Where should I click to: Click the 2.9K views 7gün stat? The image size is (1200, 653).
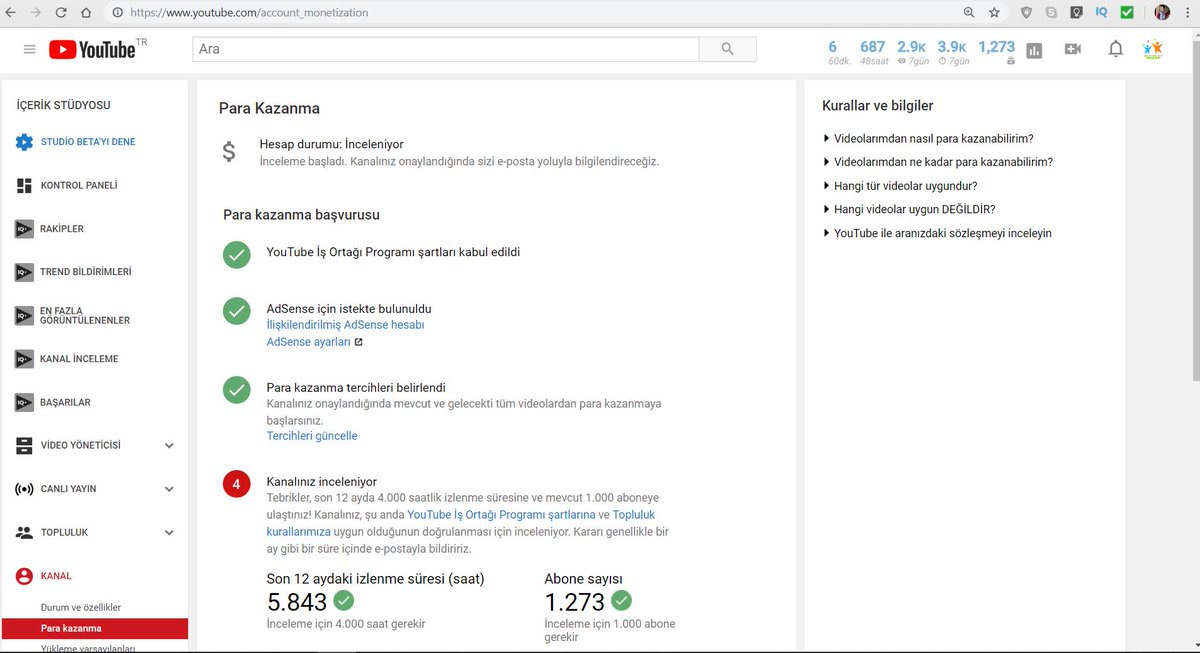pyautogui.click(x=912, y=52)
